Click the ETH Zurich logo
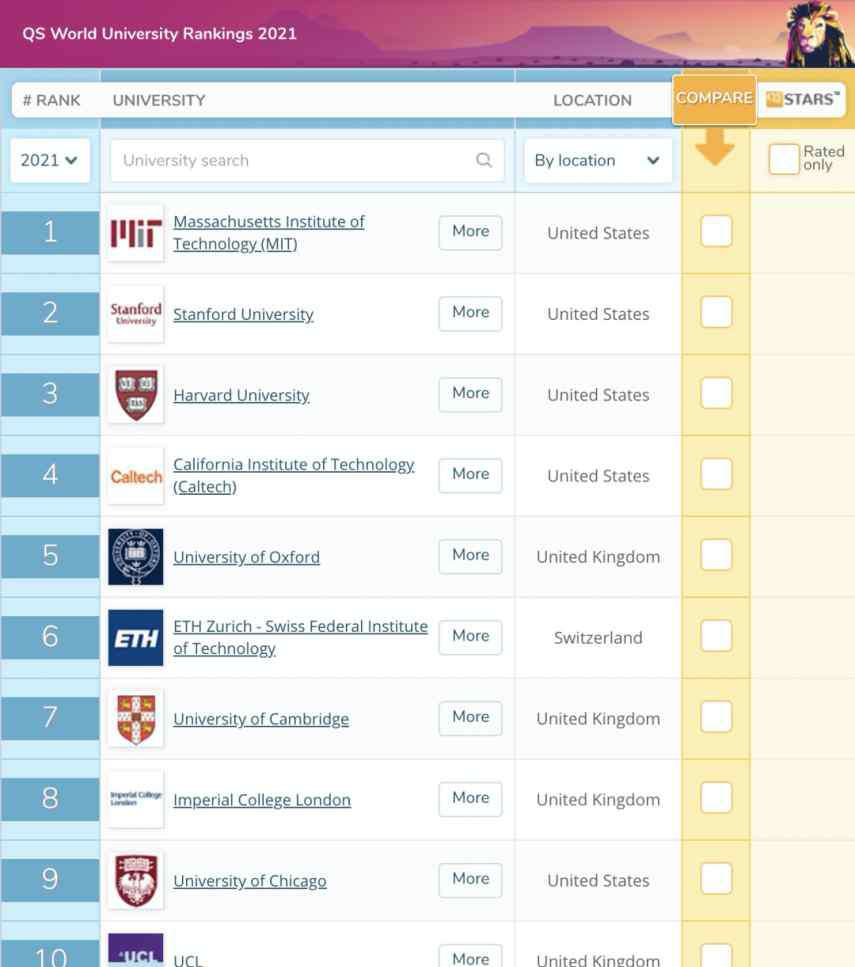Image resolution: width=855 pixels, height=967 pixels. pyautogui.click(x=136, y=638)
